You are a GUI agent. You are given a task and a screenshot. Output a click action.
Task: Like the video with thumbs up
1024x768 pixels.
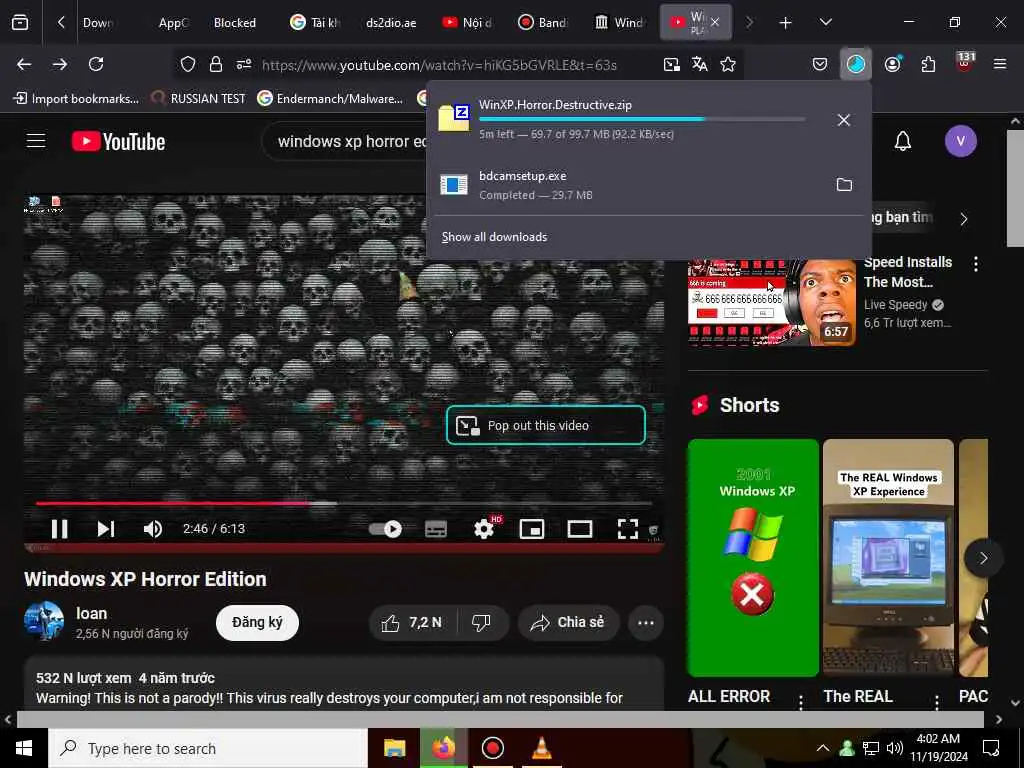coord(413,622)
